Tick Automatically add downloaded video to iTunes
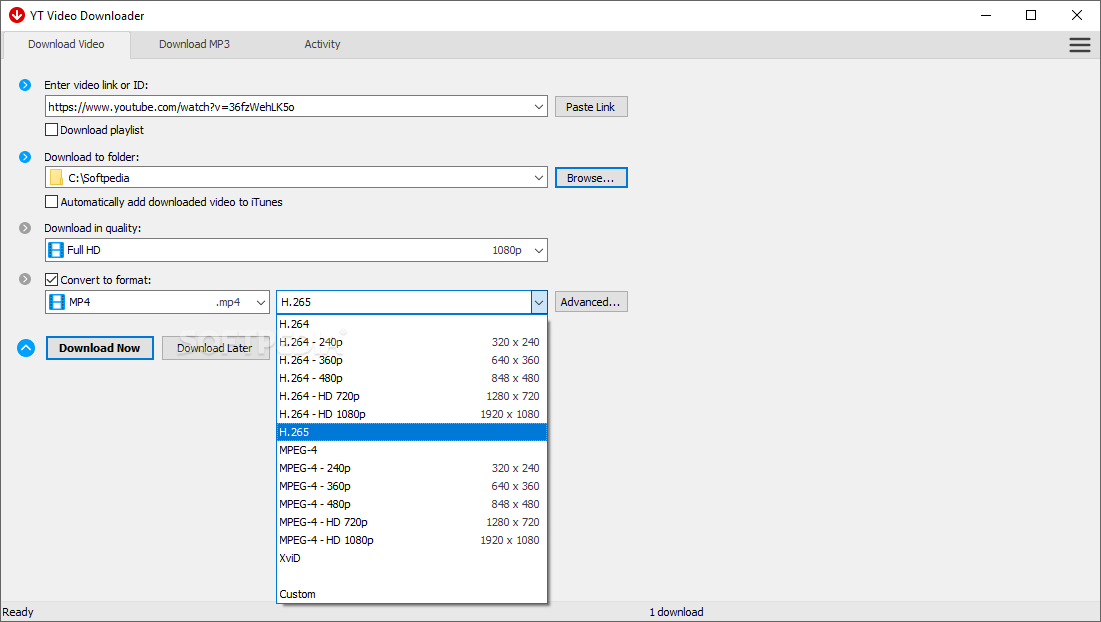This screenshot has width=1101, height=622. point(51,201)
